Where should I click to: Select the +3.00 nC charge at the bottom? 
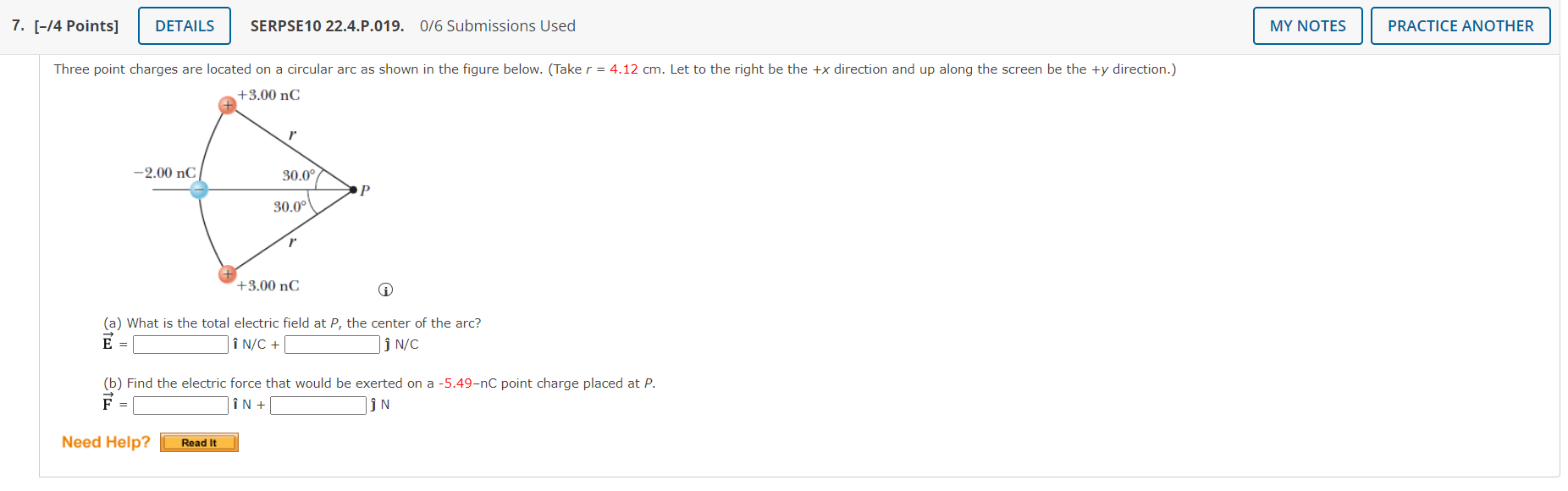click(x=228, y=274)
